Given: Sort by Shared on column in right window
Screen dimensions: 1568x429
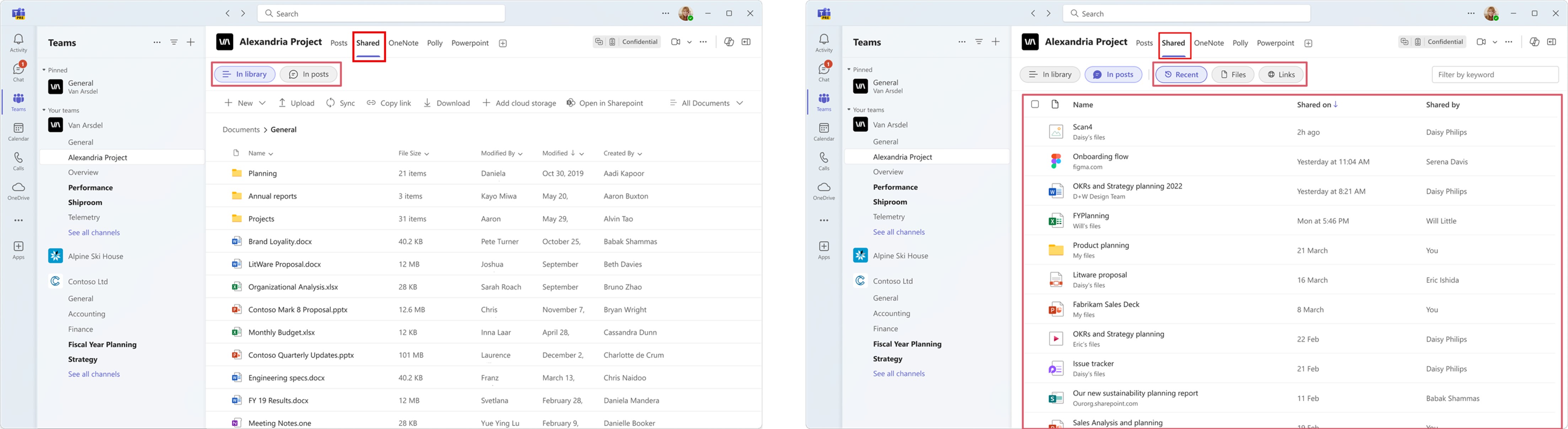Looking at the screenshot, I should coord(1317,105).
